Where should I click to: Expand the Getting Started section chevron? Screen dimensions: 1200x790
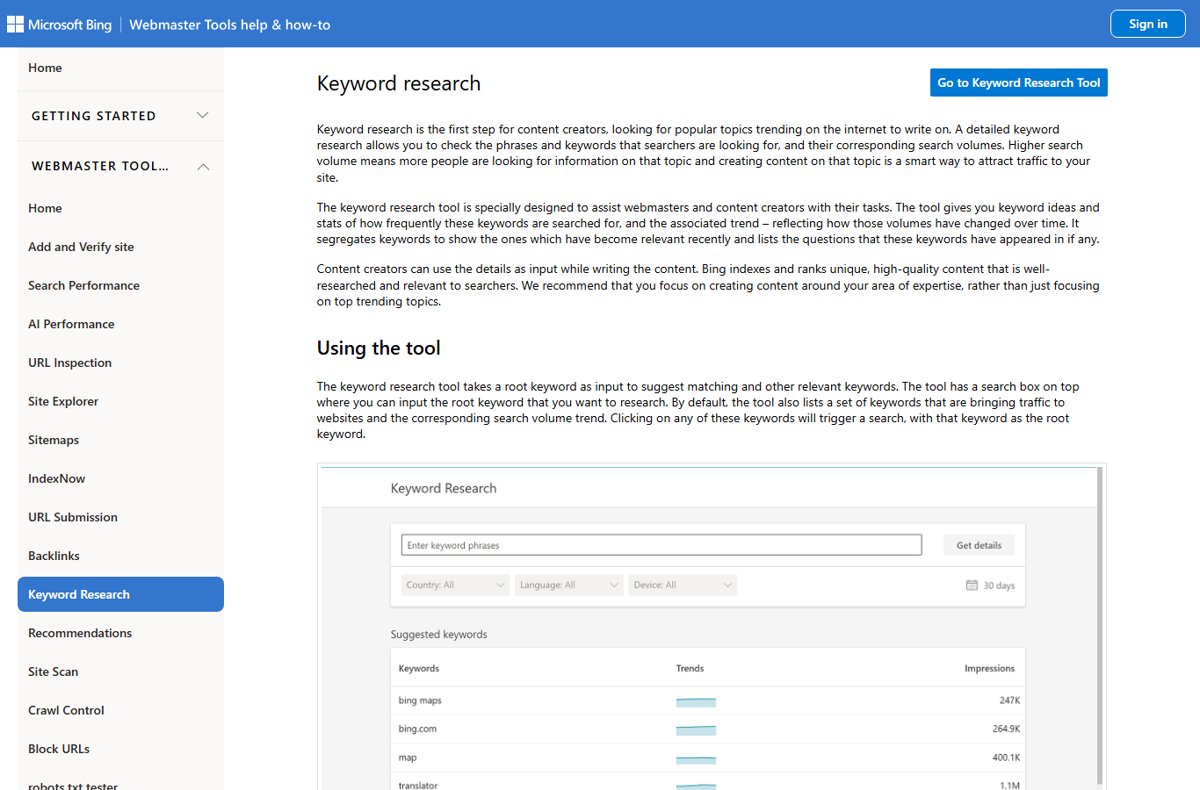203,115
